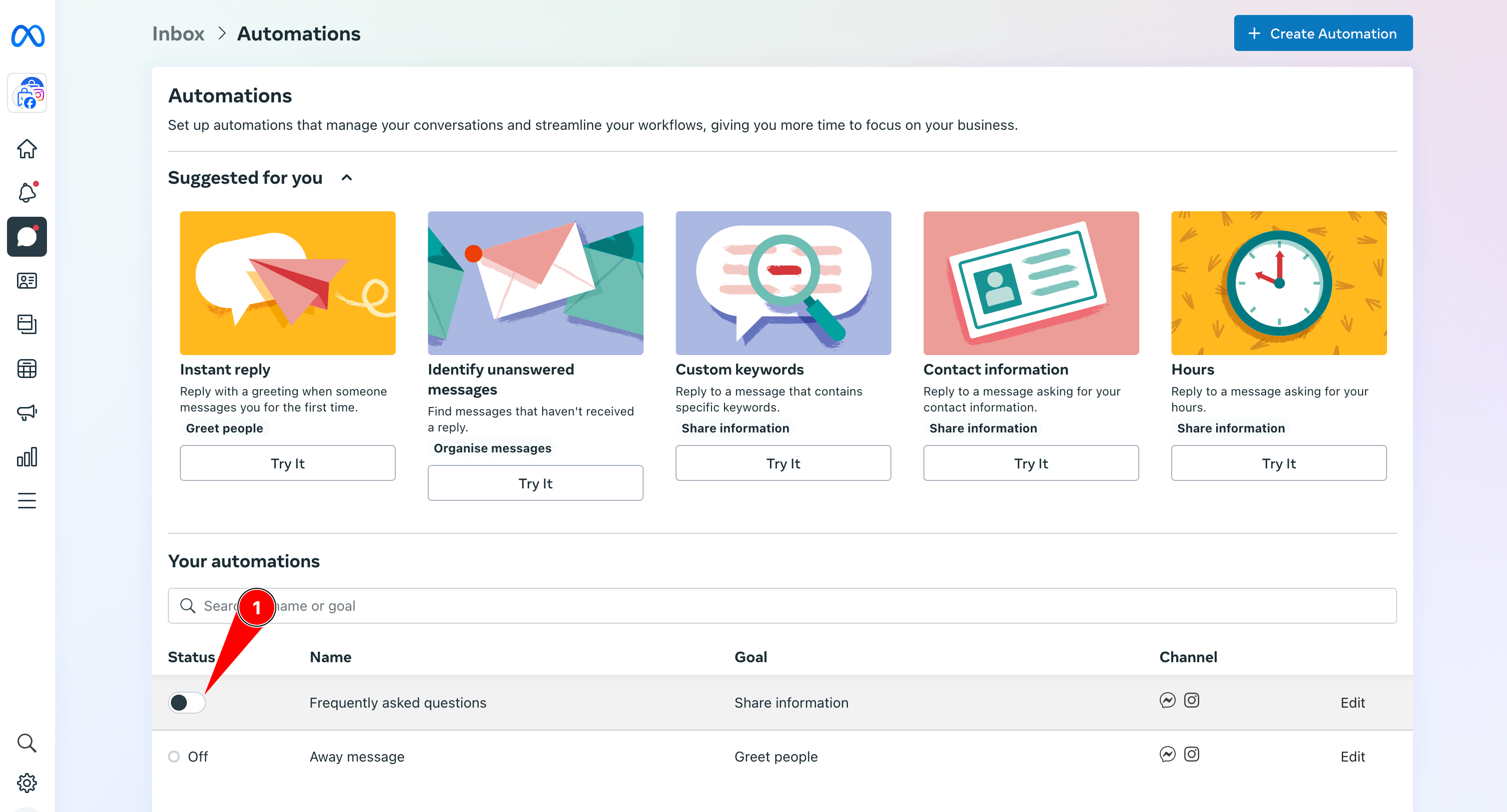The width and height of the screenshot is (1507, 812).
Task: Collapse the Suggested for you section
Action: click(x=347, y=177)
